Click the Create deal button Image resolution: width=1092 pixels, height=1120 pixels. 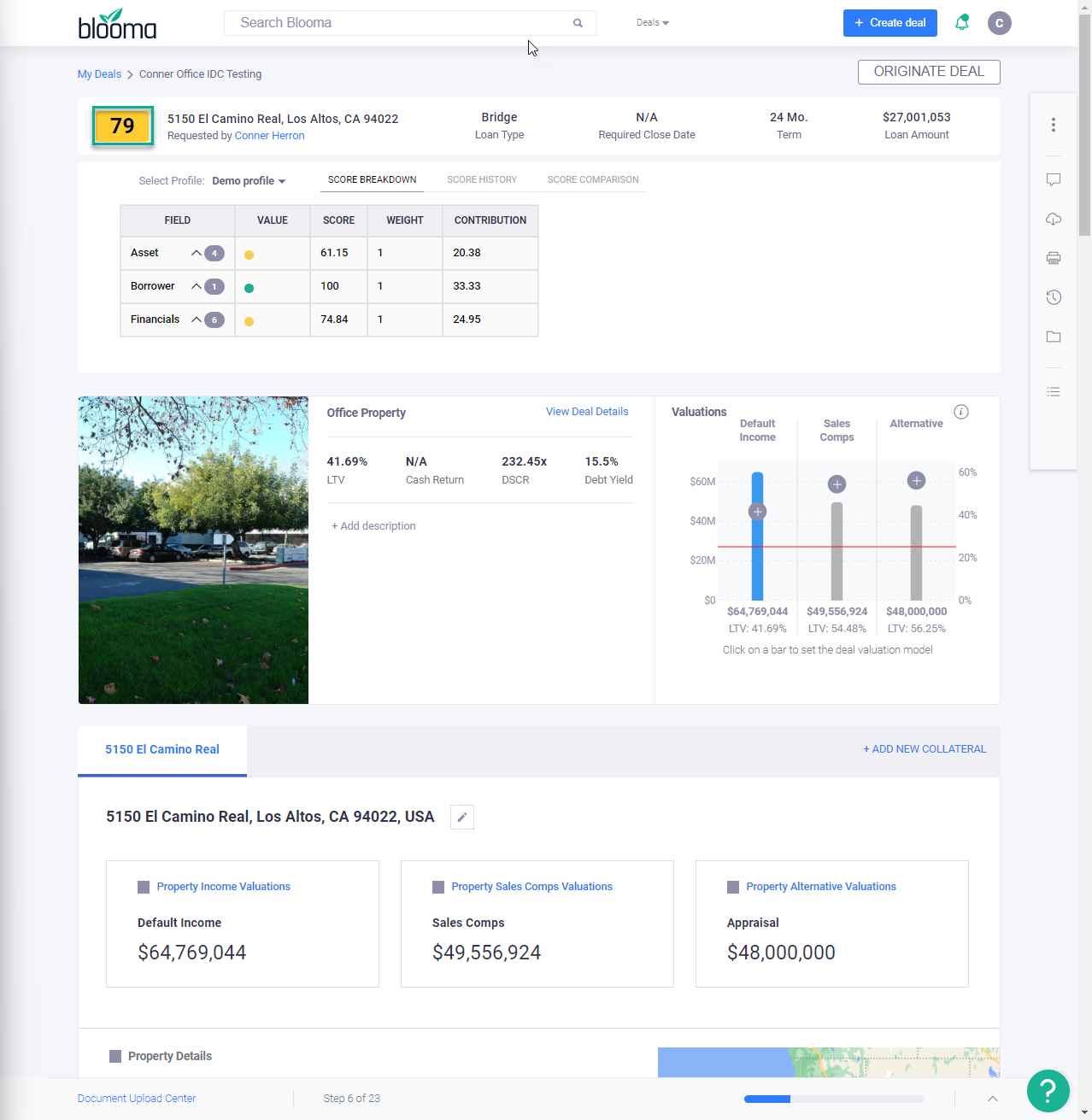pos(890,23)
